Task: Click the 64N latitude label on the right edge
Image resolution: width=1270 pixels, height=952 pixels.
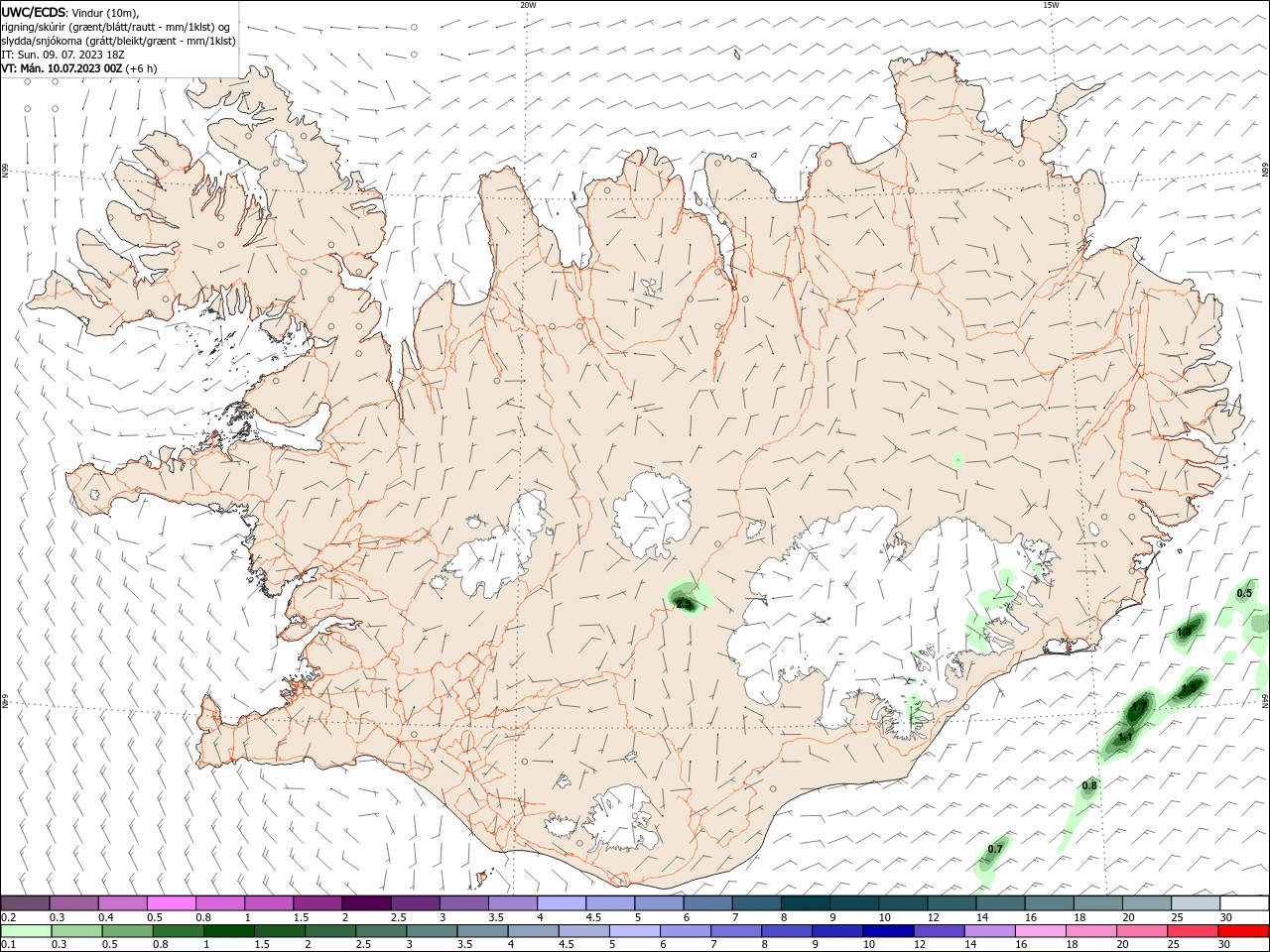Action: [x=1265, y=699]
